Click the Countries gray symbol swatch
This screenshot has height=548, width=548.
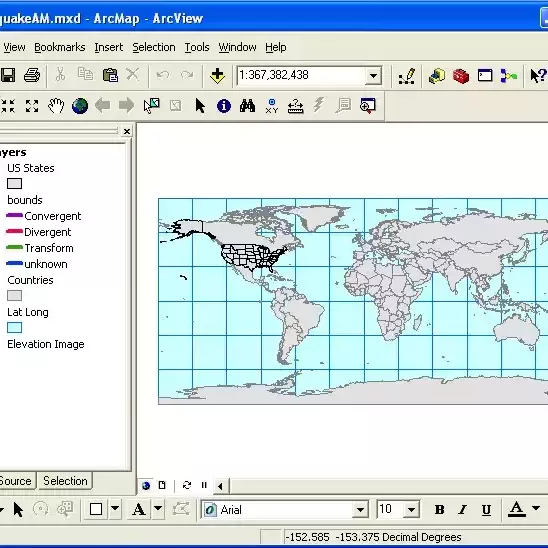tap(14, 296)
